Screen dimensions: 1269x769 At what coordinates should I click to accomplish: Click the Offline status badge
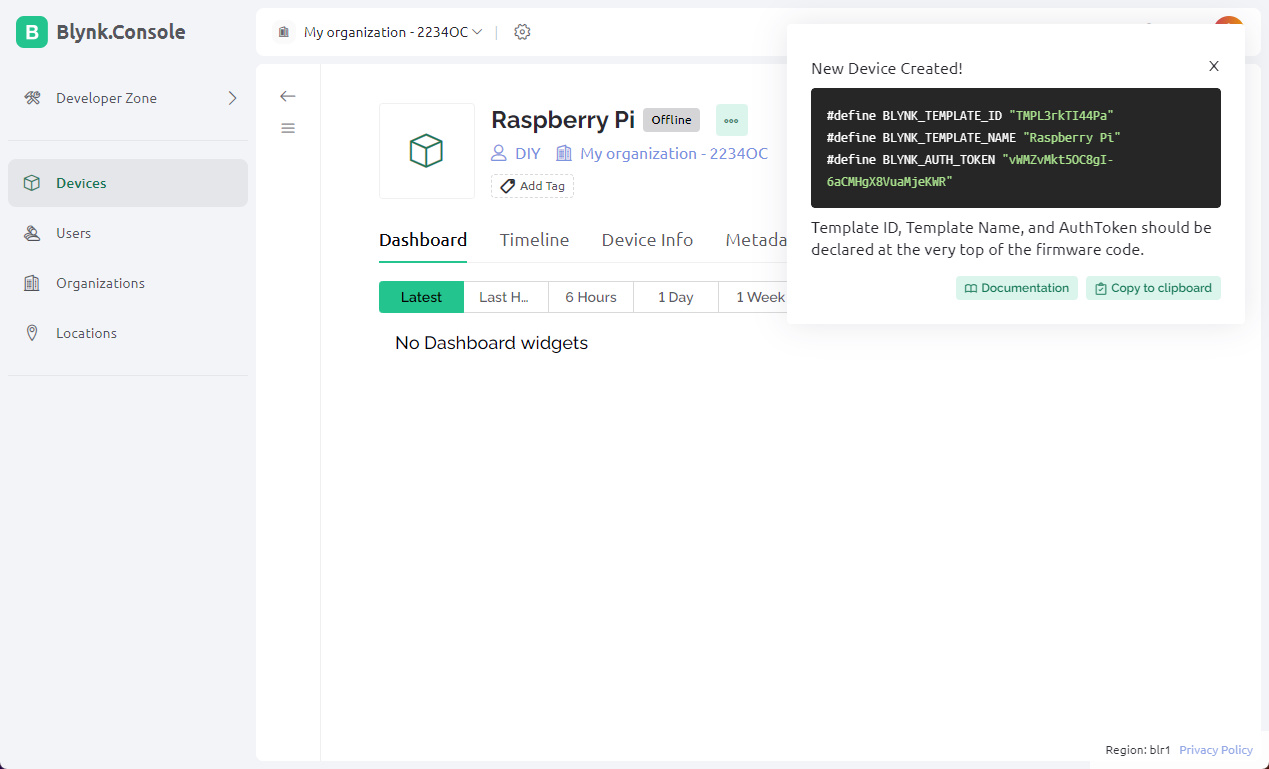(671, 120)
